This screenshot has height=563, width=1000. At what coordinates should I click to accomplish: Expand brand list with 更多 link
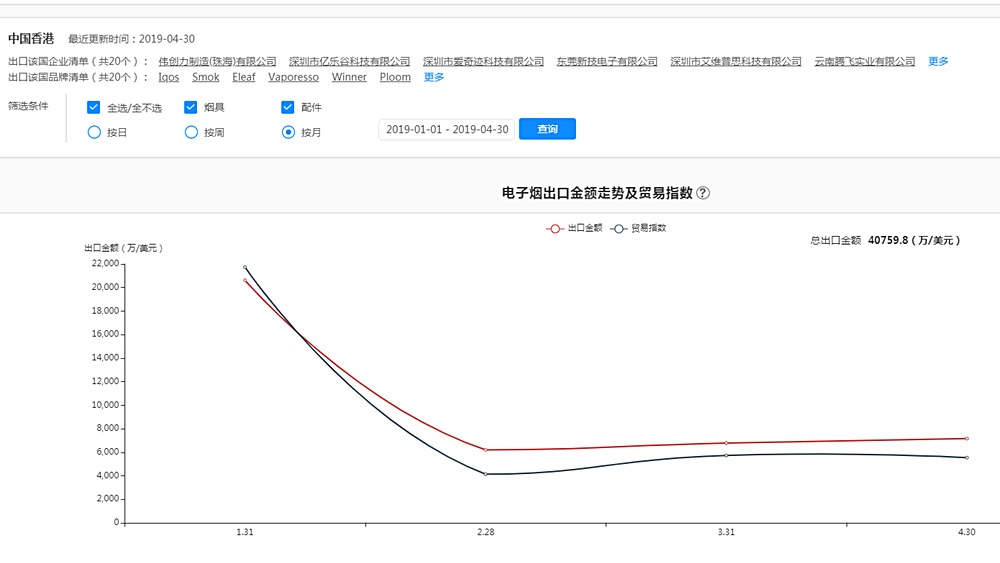(x=434, y=77)
